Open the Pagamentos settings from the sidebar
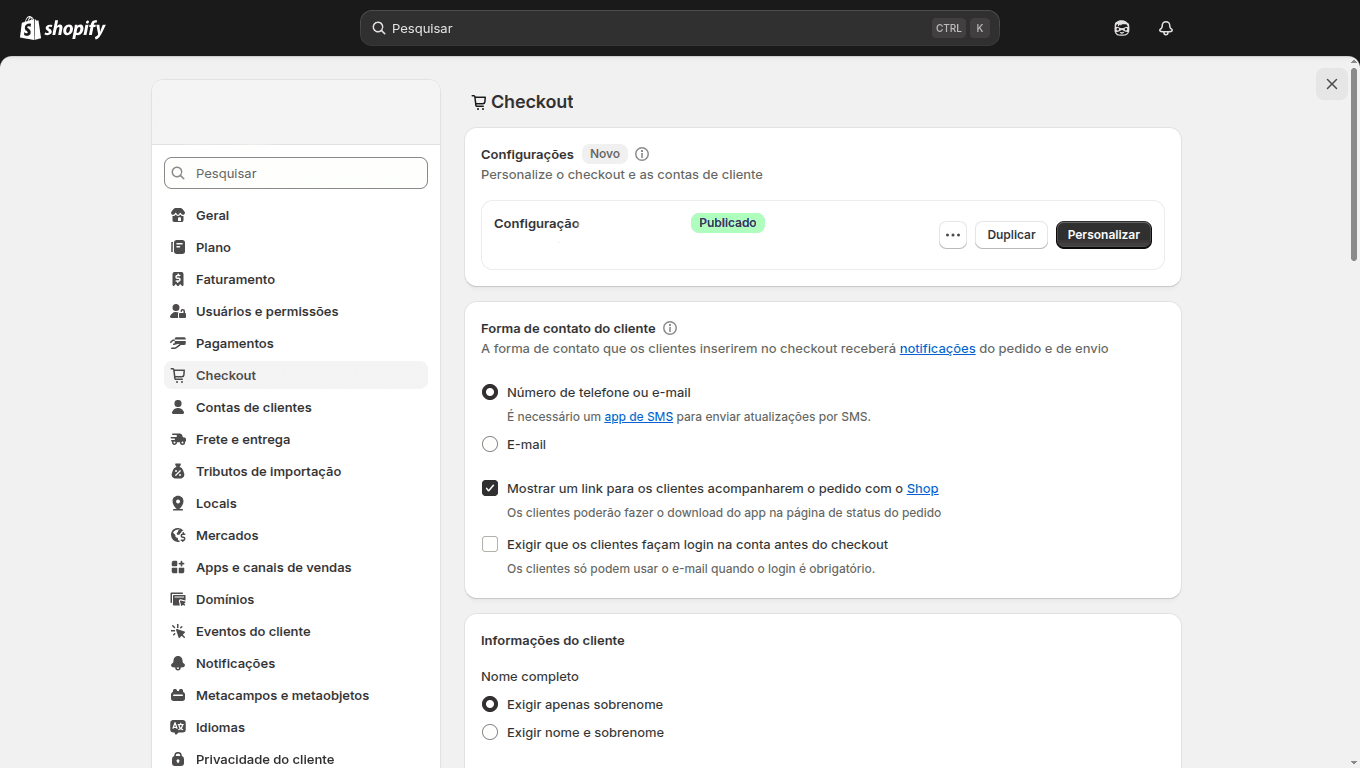 tap(233, 343)
